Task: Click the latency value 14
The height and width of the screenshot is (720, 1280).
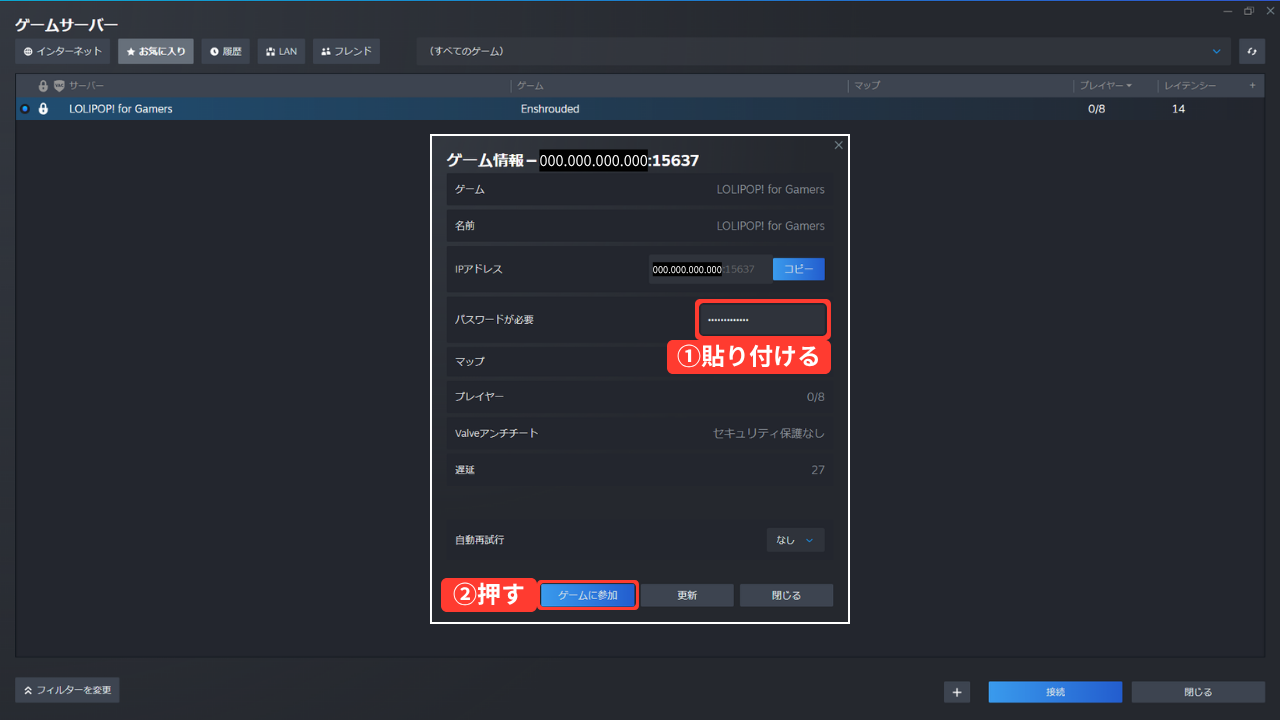Action: [1178, 109]
